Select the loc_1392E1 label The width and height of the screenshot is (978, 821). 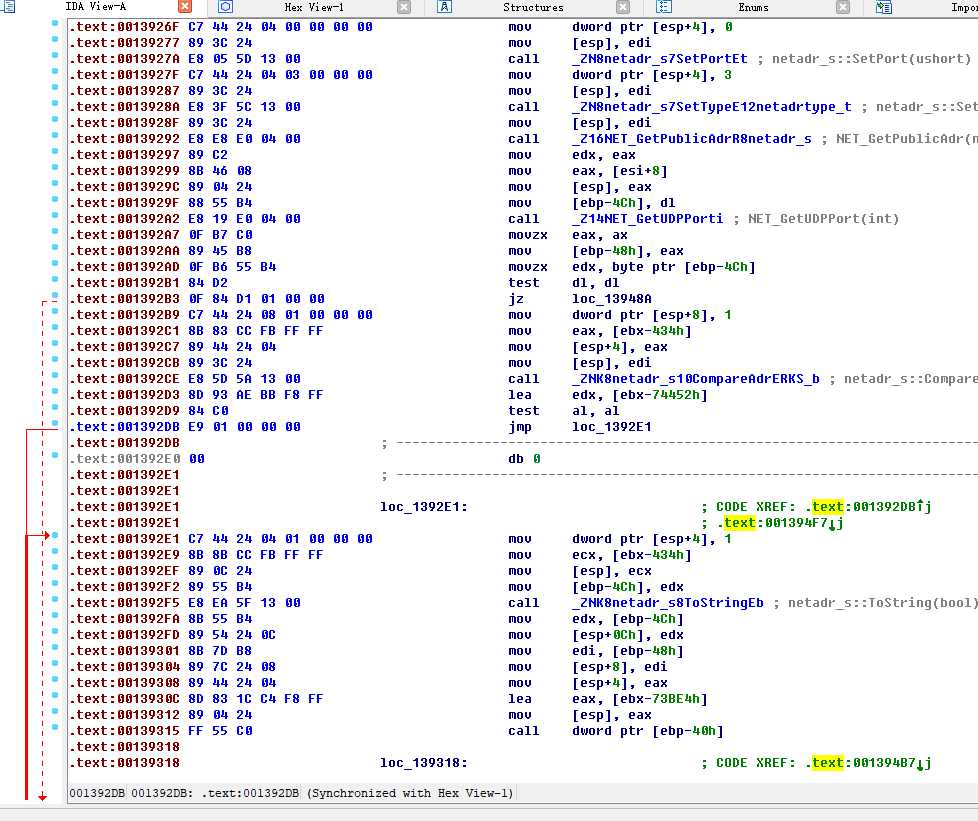click(424, 507)
